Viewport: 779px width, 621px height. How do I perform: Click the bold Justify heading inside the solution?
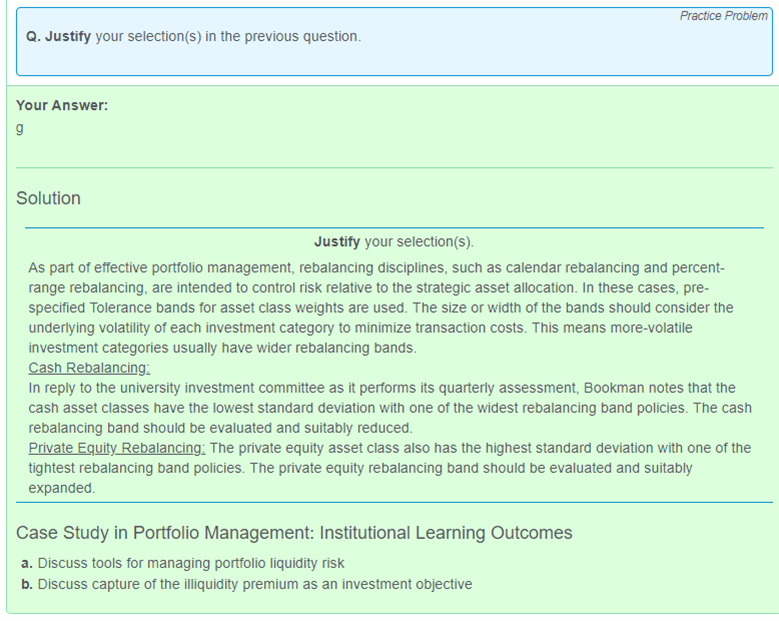click(337, 242)
